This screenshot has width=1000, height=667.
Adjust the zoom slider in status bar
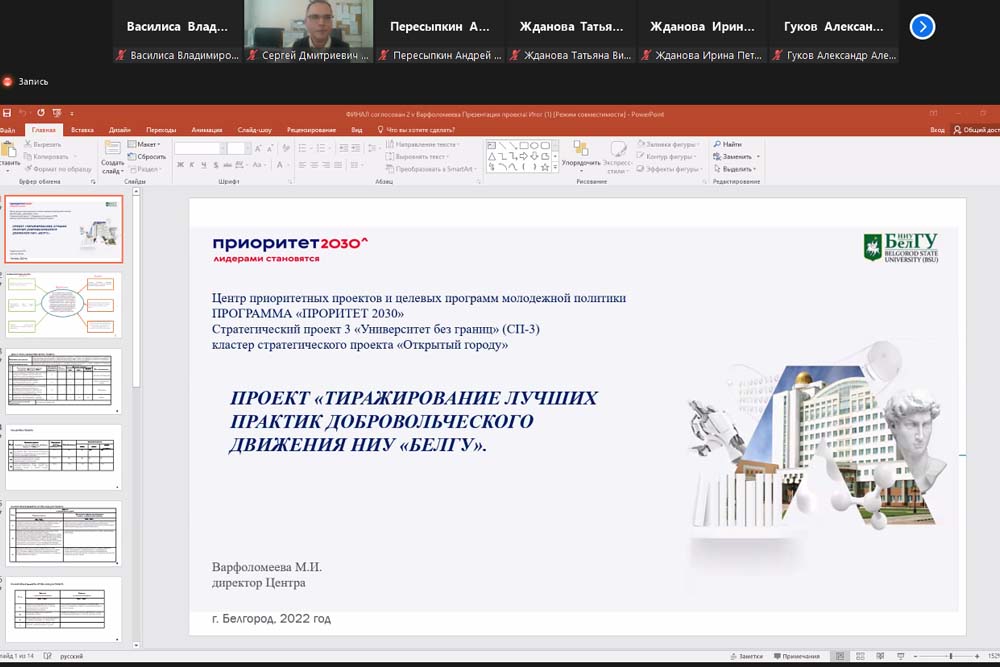(x=950, y=656)
